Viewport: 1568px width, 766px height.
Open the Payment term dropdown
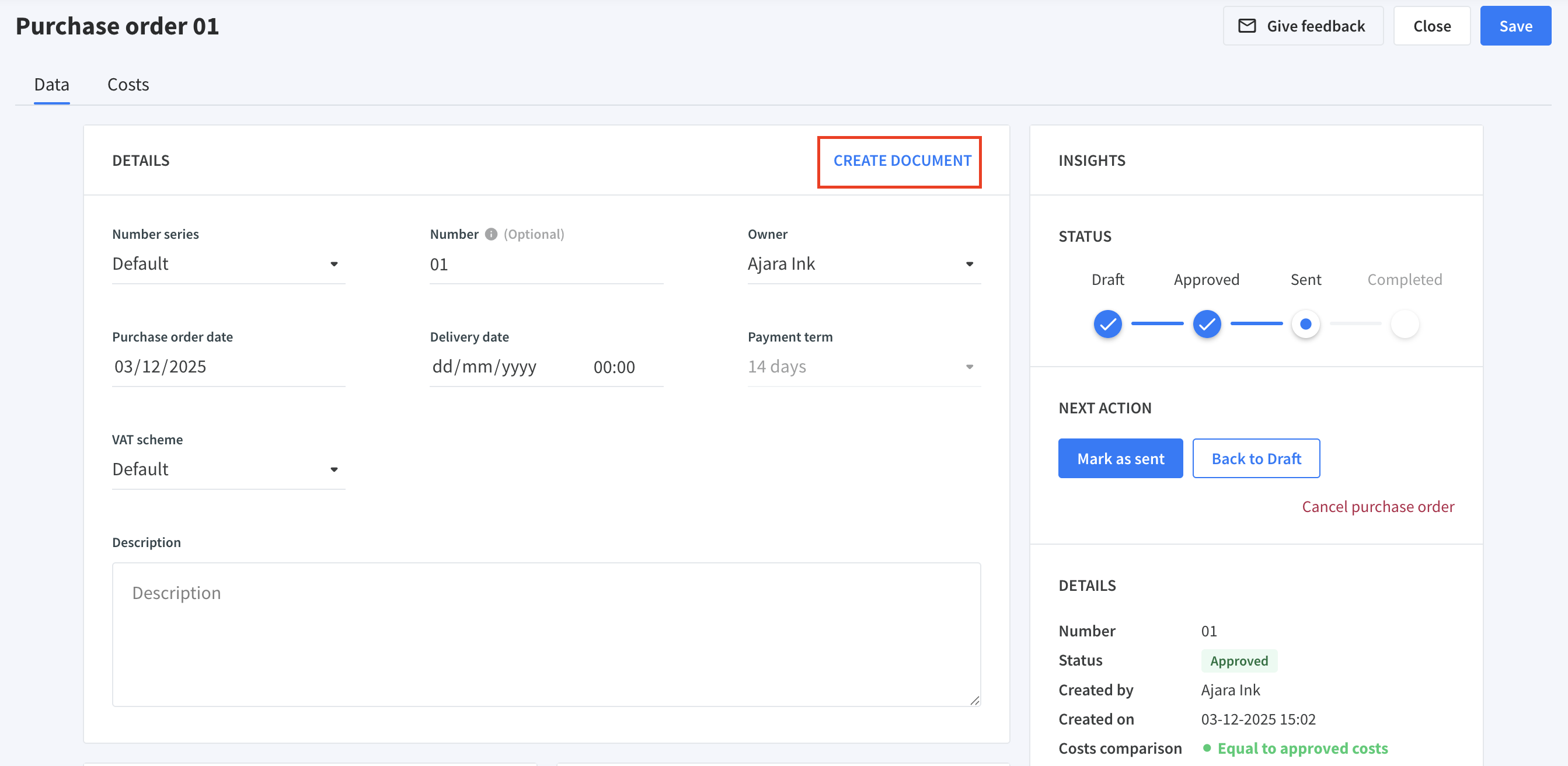click(864, 367)
